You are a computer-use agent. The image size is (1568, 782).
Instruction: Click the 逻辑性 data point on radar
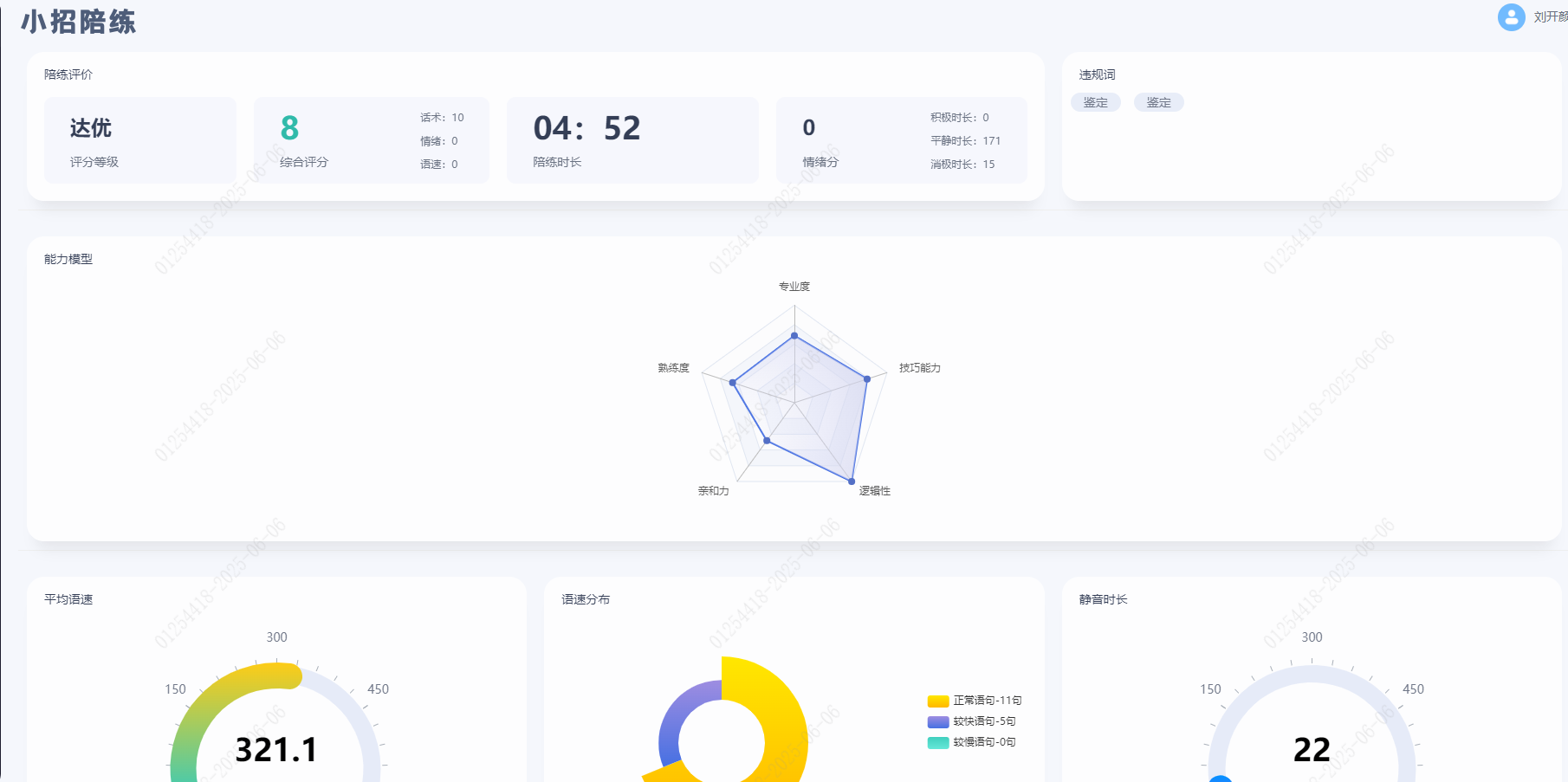[852, 481]
